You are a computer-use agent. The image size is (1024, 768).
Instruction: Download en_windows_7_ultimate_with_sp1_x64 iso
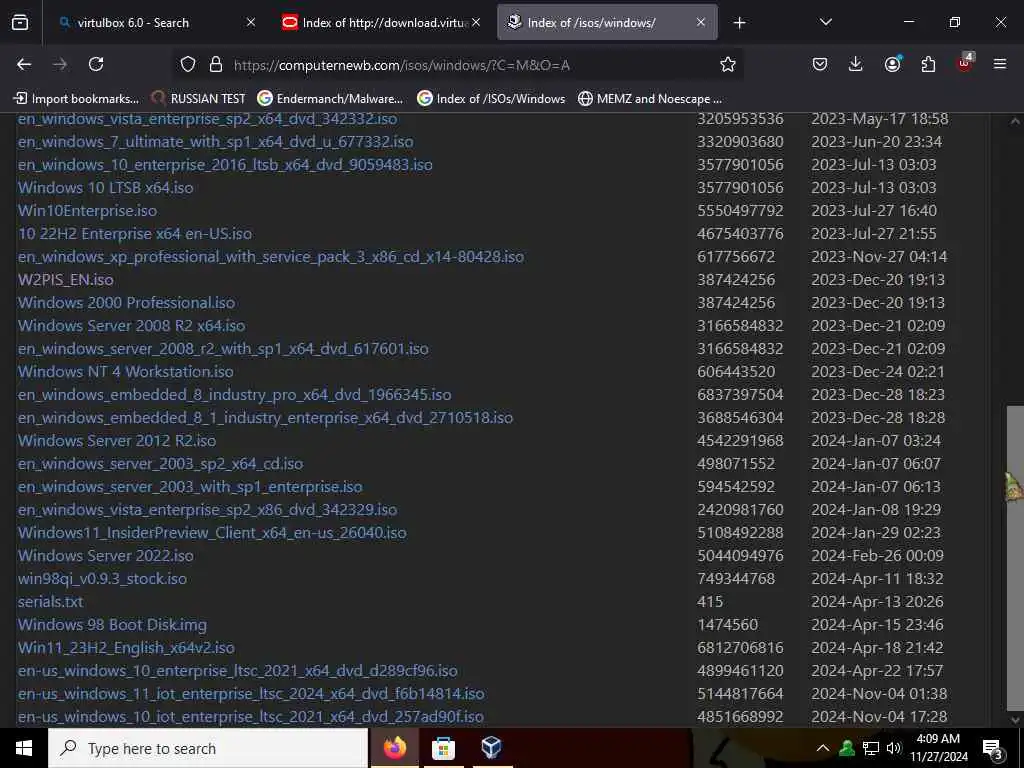tap(216, 142)
